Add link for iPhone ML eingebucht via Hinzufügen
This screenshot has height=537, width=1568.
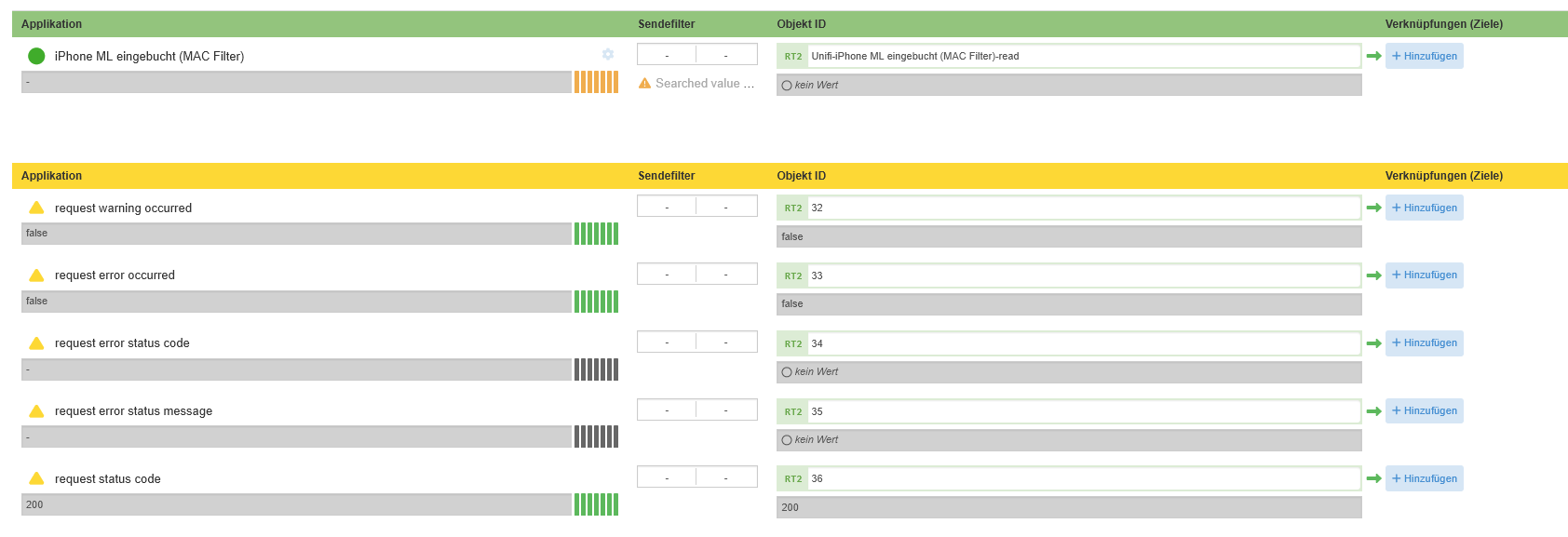tap(1424, 56)
